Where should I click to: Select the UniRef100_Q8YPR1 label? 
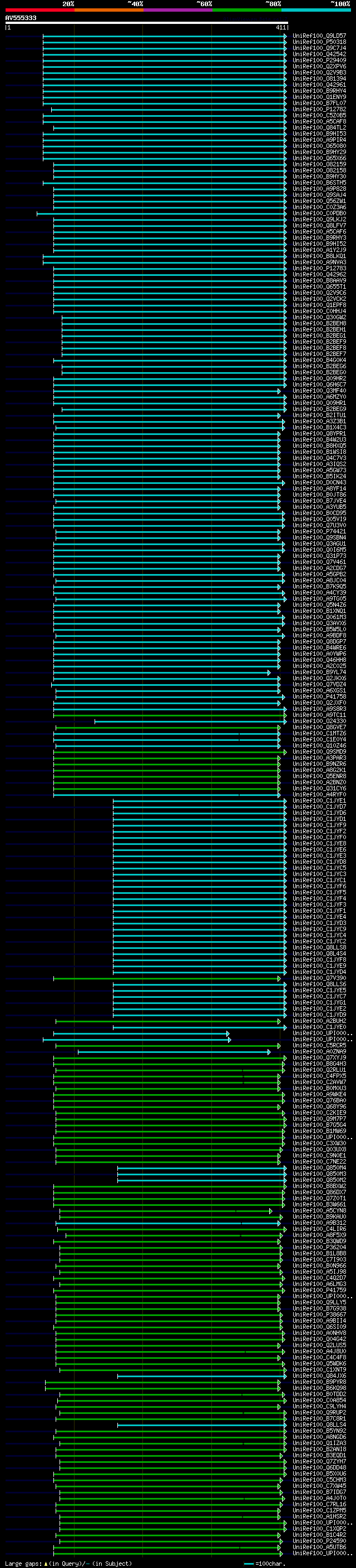319,433
